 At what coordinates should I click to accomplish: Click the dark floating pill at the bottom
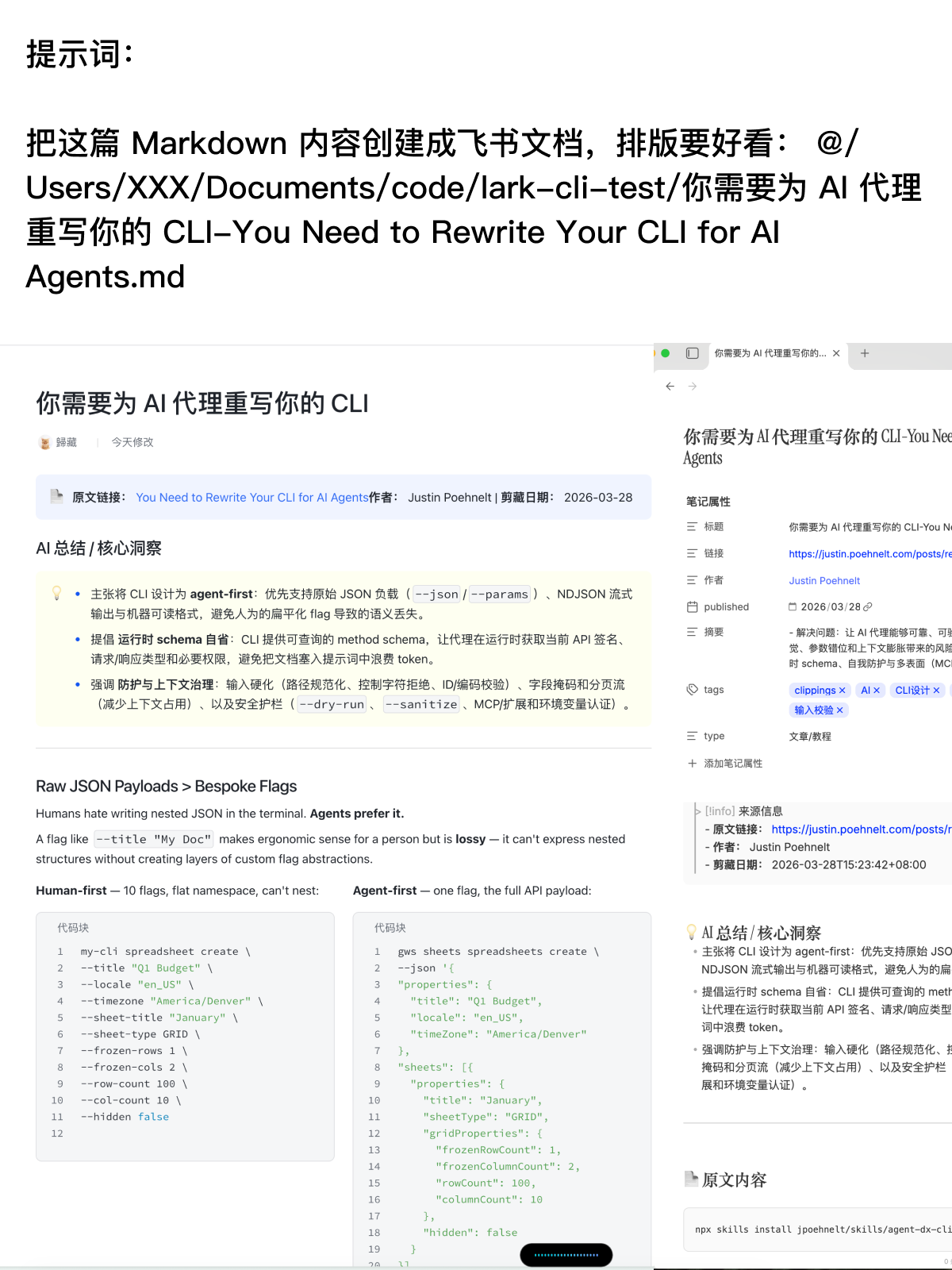coord(566,1255)
